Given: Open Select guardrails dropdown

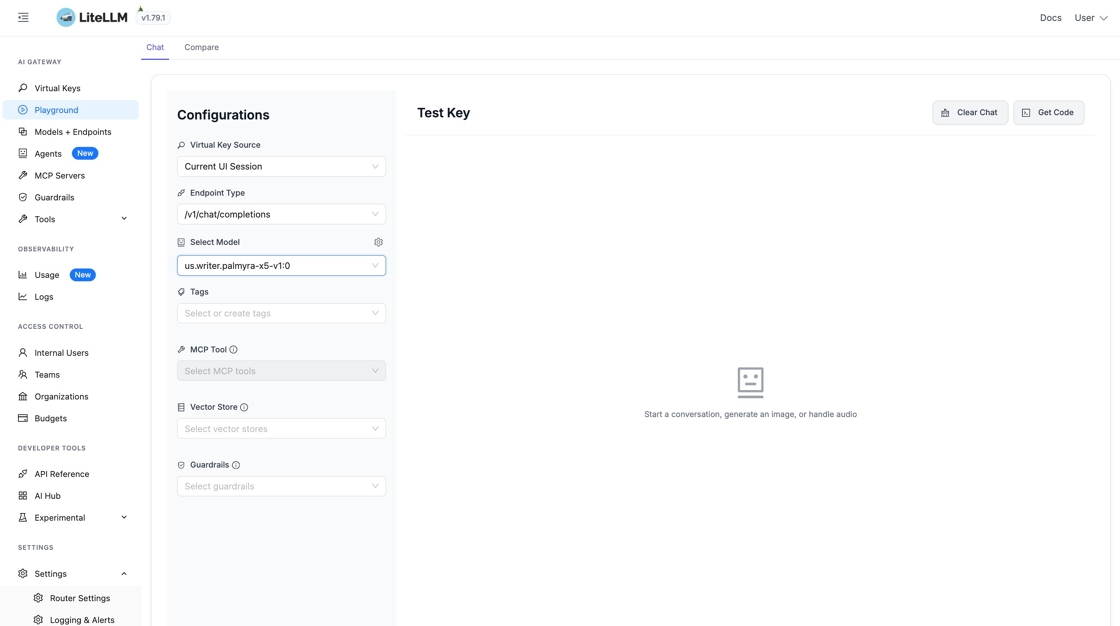Looking at the screenshot, I should coord(281,487).
